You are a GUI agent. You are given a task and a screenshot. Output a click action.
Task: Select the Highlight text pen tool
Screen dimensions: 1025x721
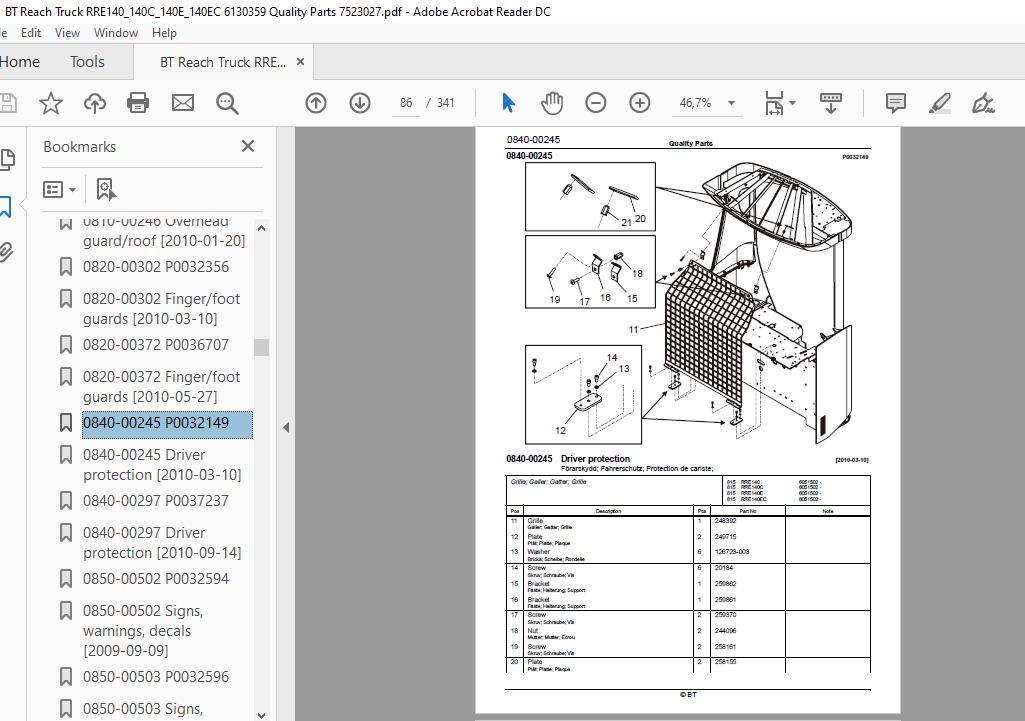939,103
